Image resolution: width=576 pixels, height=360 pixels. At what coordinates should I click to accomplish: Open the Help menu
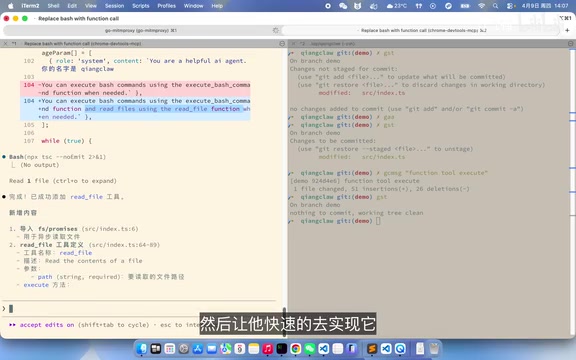(x=217, y=6)
